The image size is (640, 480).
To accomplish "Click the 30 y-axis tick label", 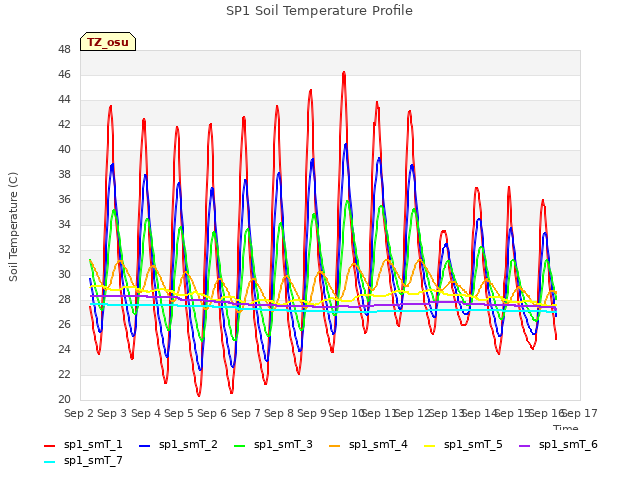I will [x=64, y=275].
